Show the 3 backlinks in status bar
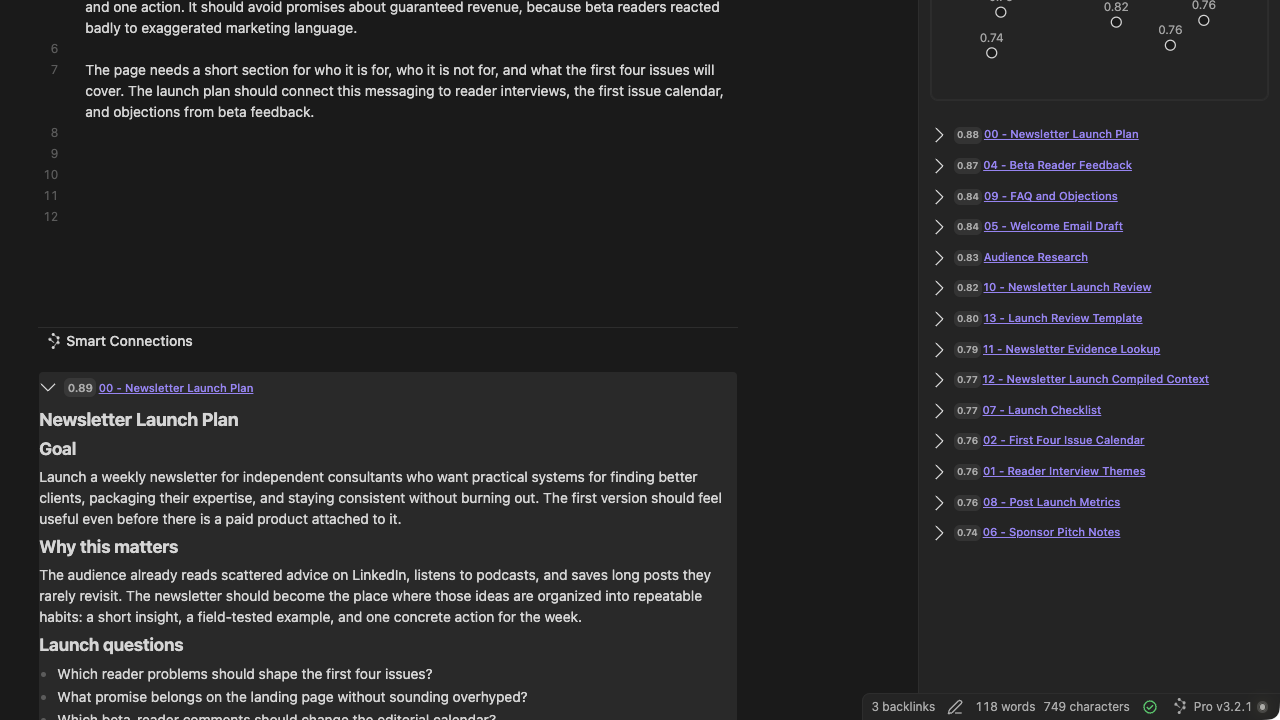The height and width of the screenshot is (720, 1280). point(903,707)
